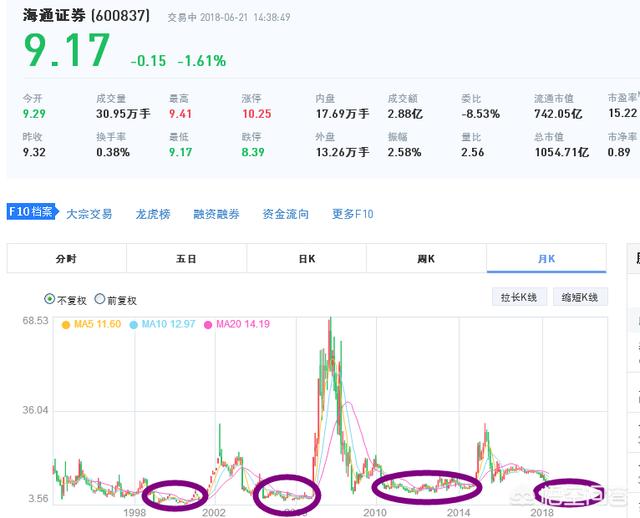Open the 周K chart tab

pyautogui.click(x=426, y=258)
